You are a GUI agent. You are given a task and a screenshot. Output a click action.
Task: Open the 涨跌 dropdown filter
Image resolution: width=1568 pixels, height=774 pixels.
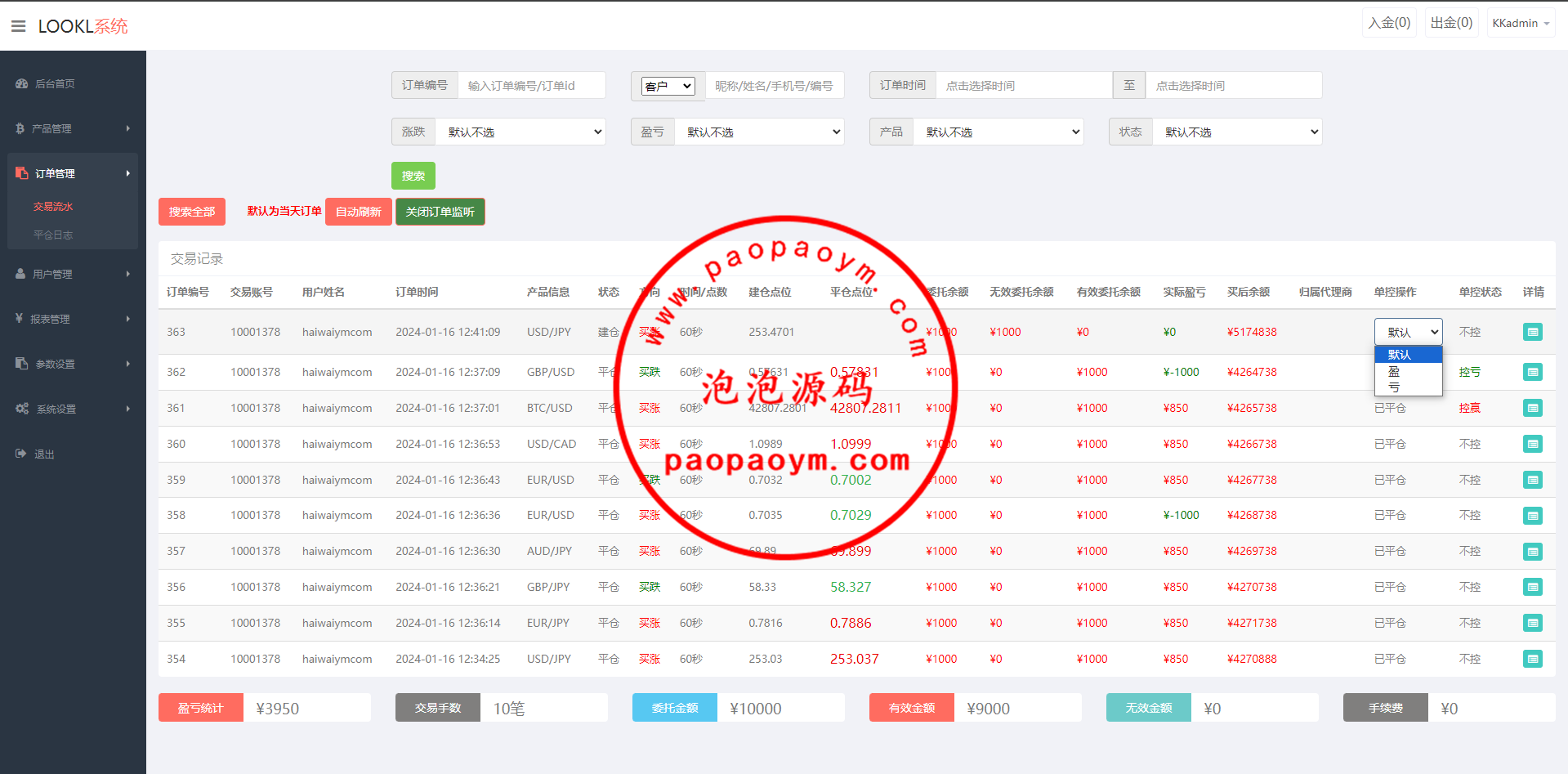tap(520, 132)
